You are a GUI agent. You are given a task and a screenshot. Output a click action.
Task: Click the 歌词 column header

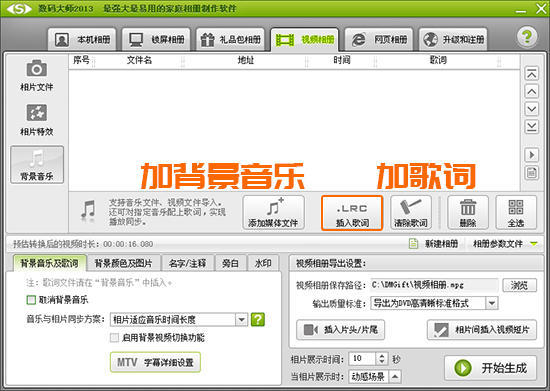[438, 60]
